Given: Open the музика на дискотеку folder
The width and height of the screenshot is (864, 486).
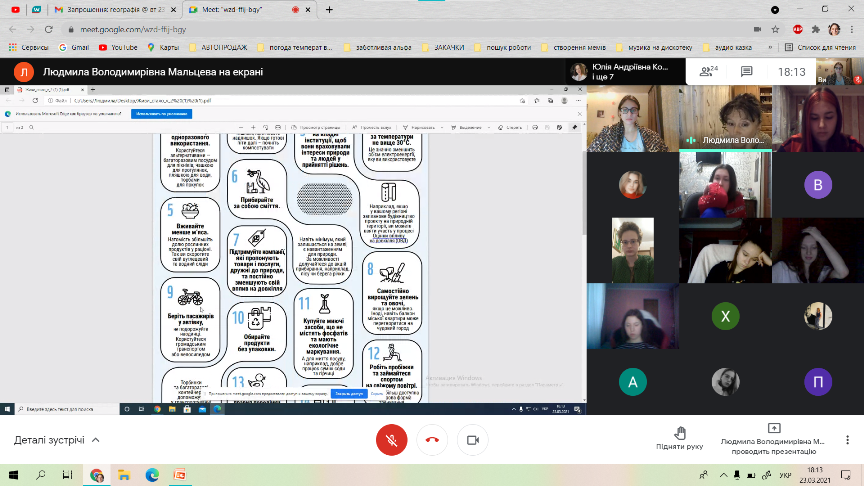Looking at the screenshot, I should [x=654, y=47].
